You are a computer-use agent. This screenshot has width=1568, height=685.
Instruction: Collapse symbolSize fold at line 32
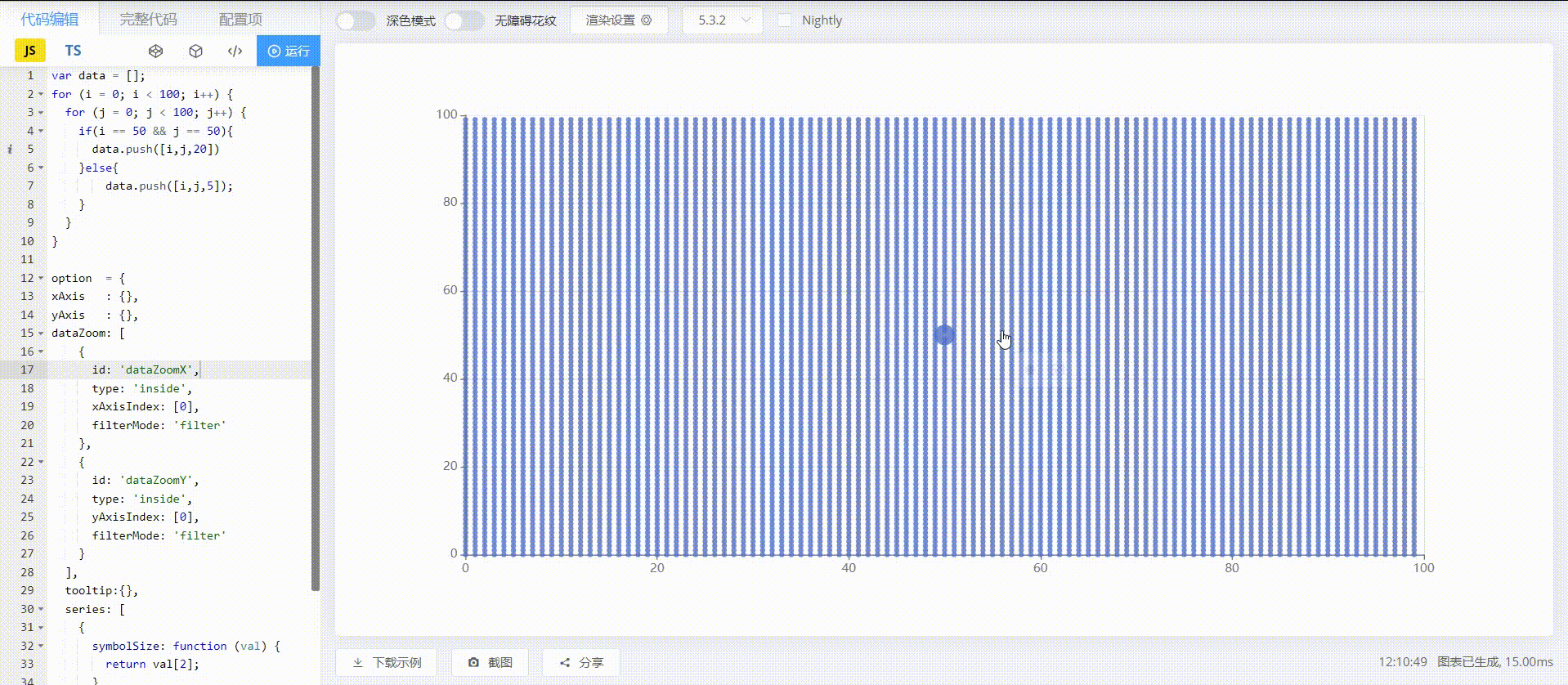pyautogui.click(x=41, y=646)
